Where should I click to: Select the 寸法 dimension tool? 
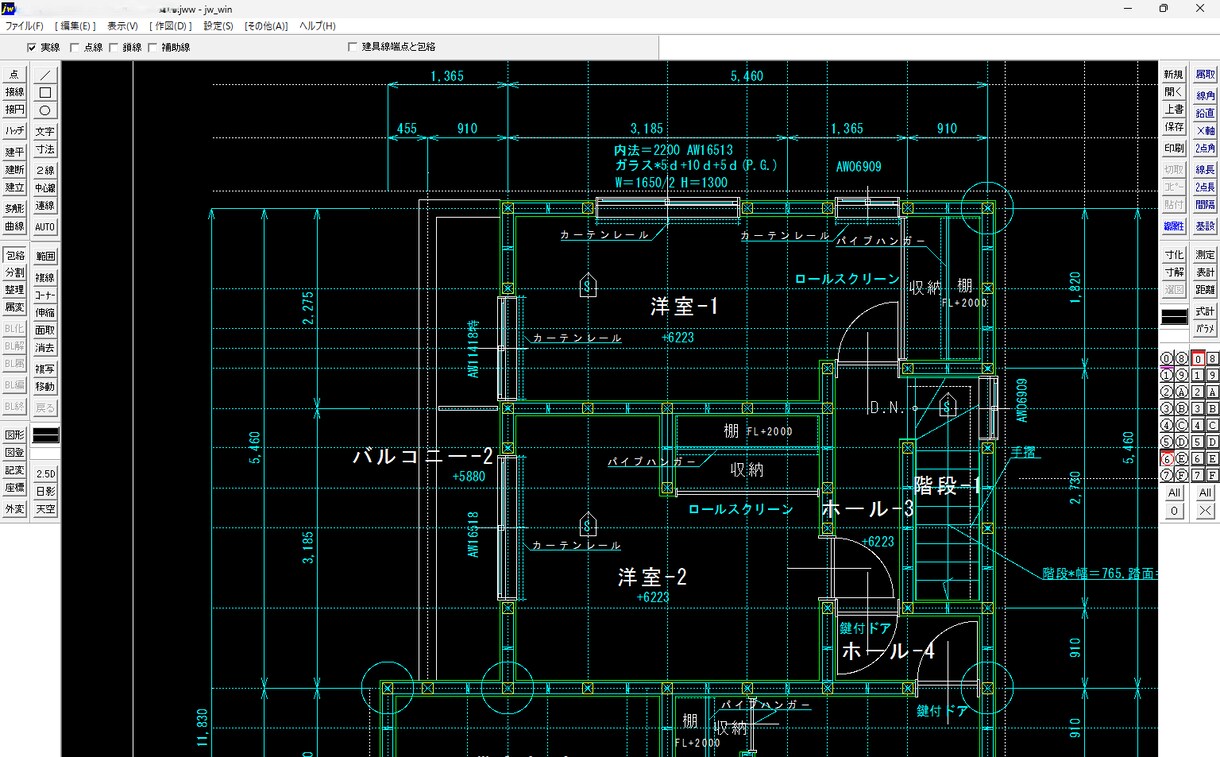tap(45, 149)
